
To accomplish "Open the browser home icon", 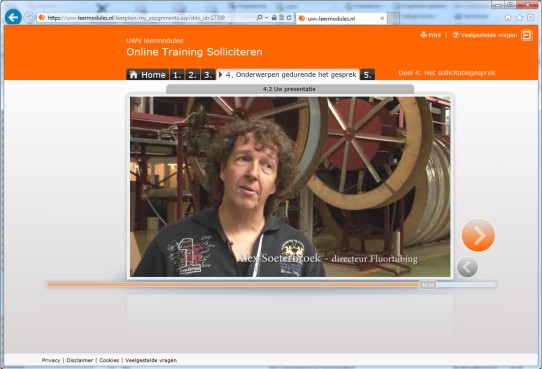I will [x=508, y=18].
